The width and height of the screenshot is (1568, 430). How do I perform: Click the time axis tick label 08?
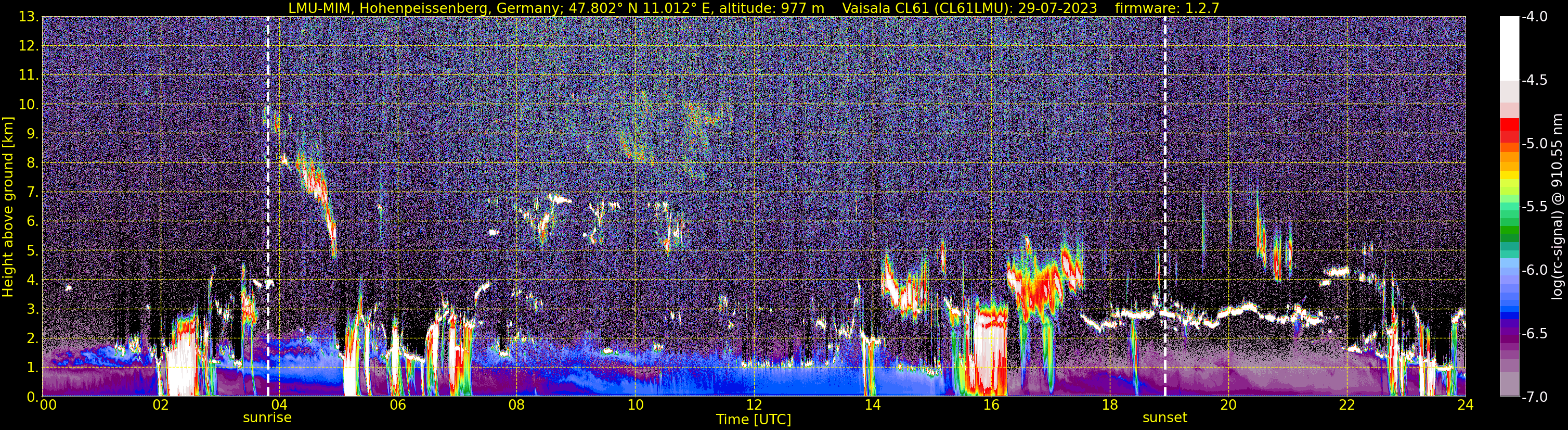517,406
